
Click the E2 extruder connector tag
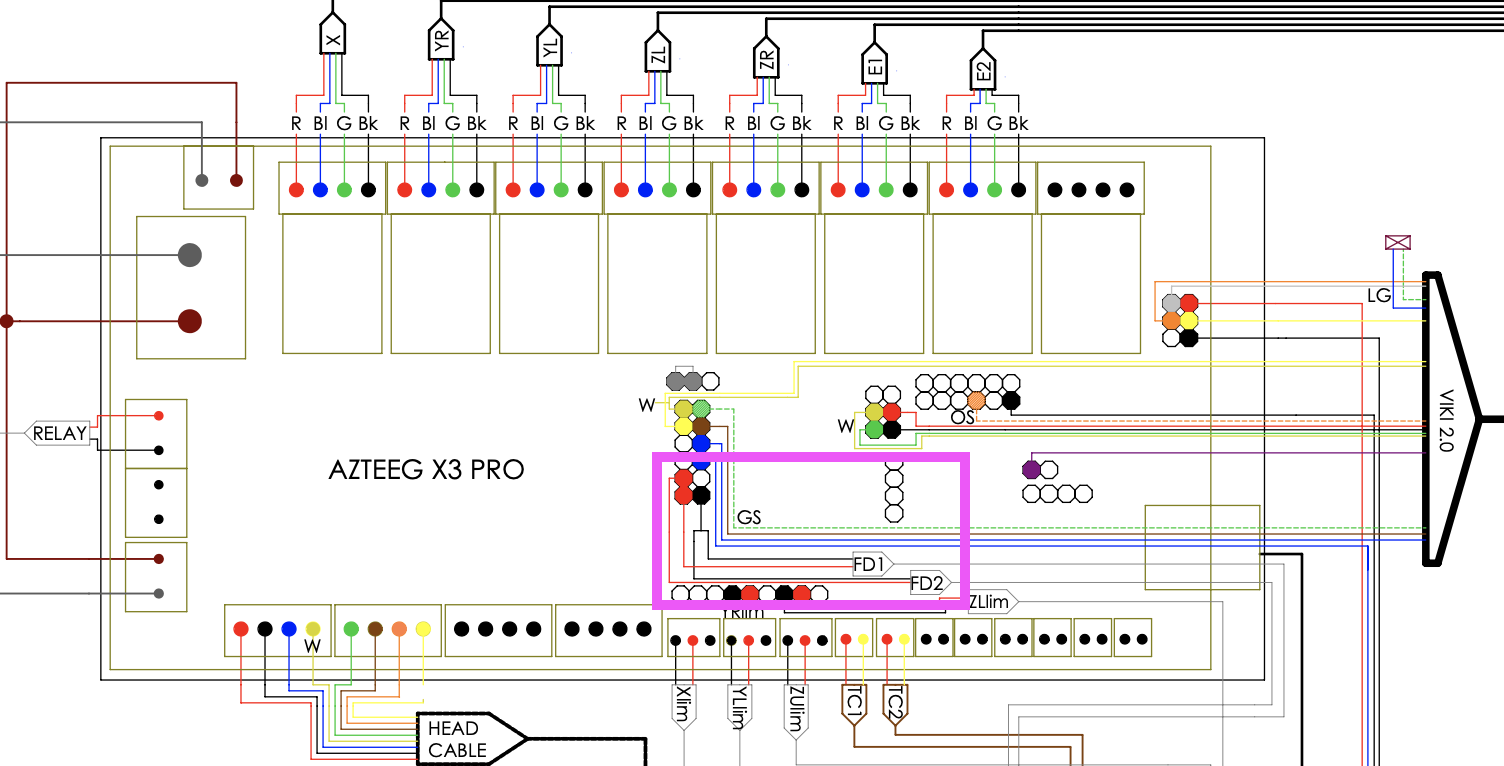[982, 69]
